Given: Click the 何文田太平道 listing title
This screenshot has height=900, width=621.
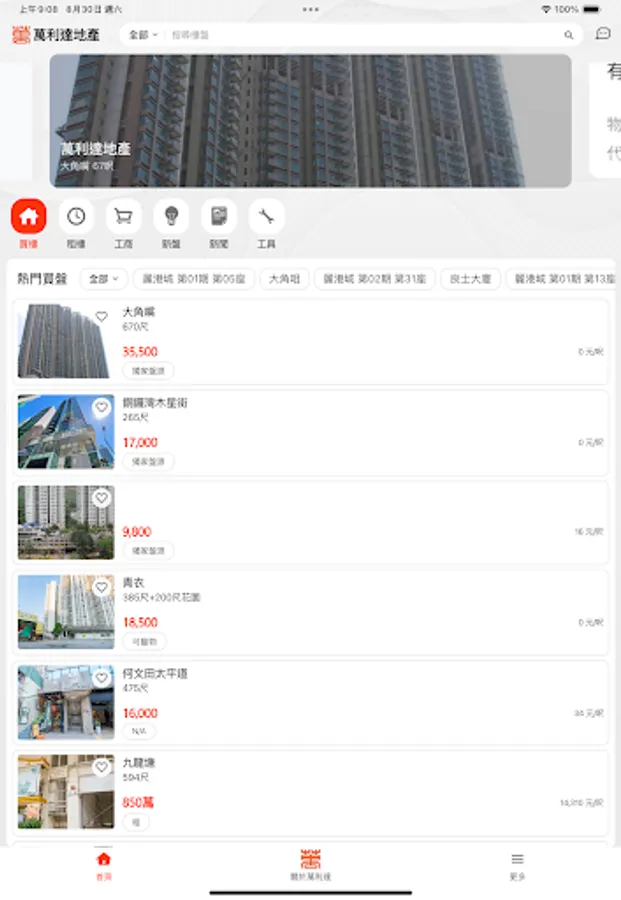Looking at the screenshot, I should tap(155, 673).
